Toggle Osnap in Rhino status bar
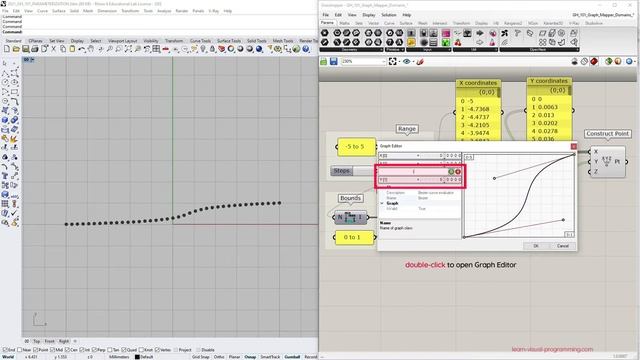Screen dimensions: 640x360 (250, 357)
